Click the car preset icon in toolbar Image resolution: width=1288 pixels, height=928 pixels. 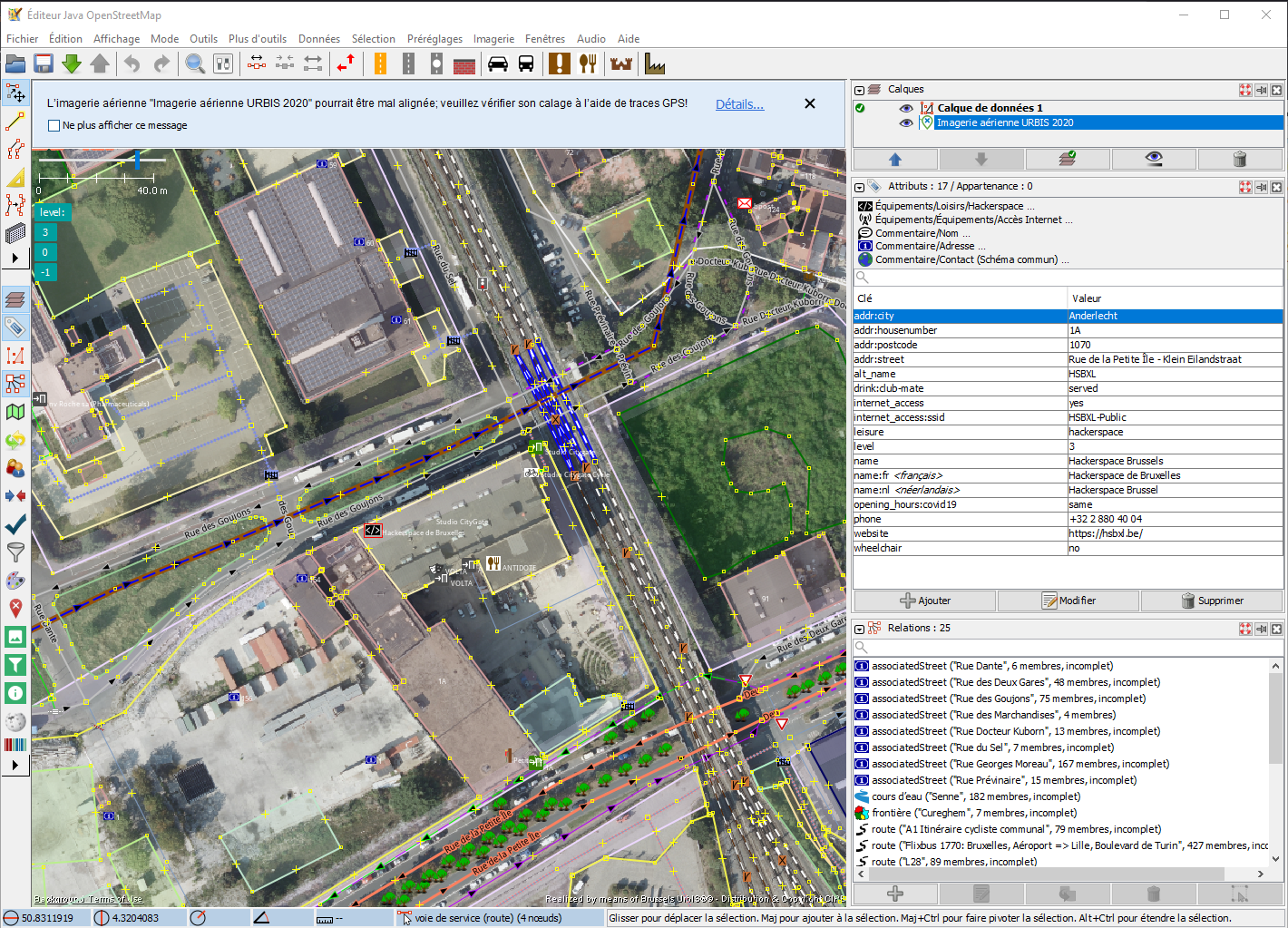tap(498, 63)
